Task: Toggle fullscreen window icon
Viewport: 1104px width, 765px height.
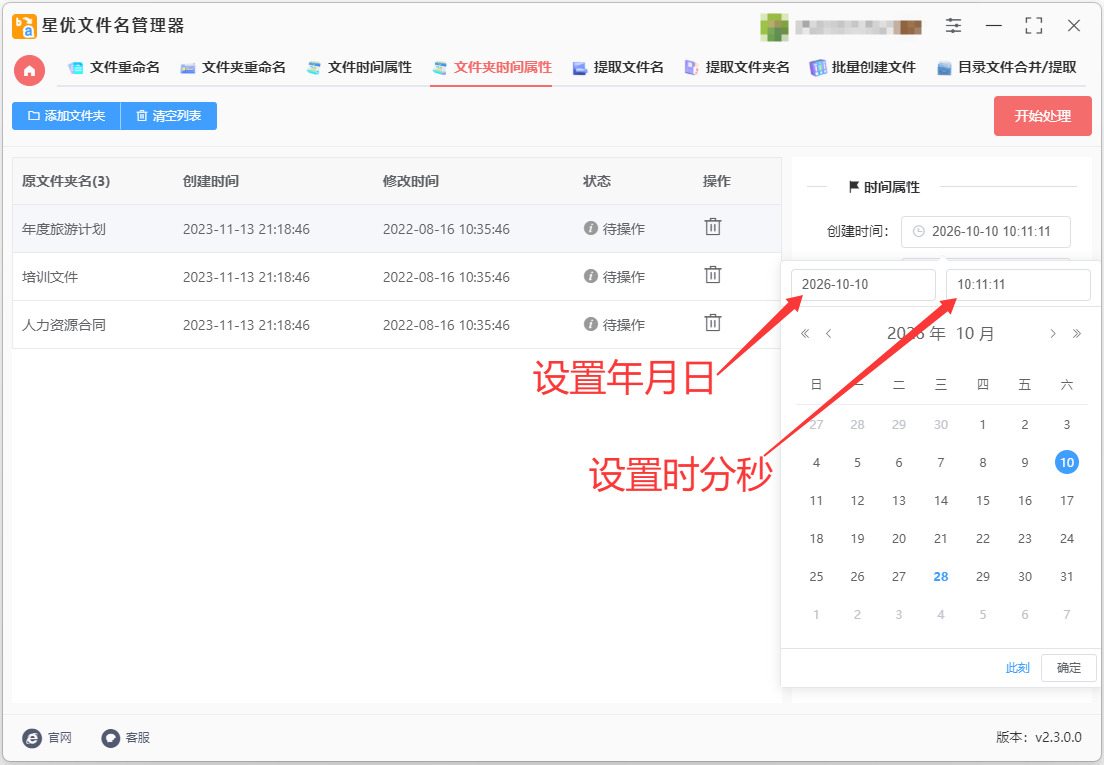Action: [x=1034, y=26]
